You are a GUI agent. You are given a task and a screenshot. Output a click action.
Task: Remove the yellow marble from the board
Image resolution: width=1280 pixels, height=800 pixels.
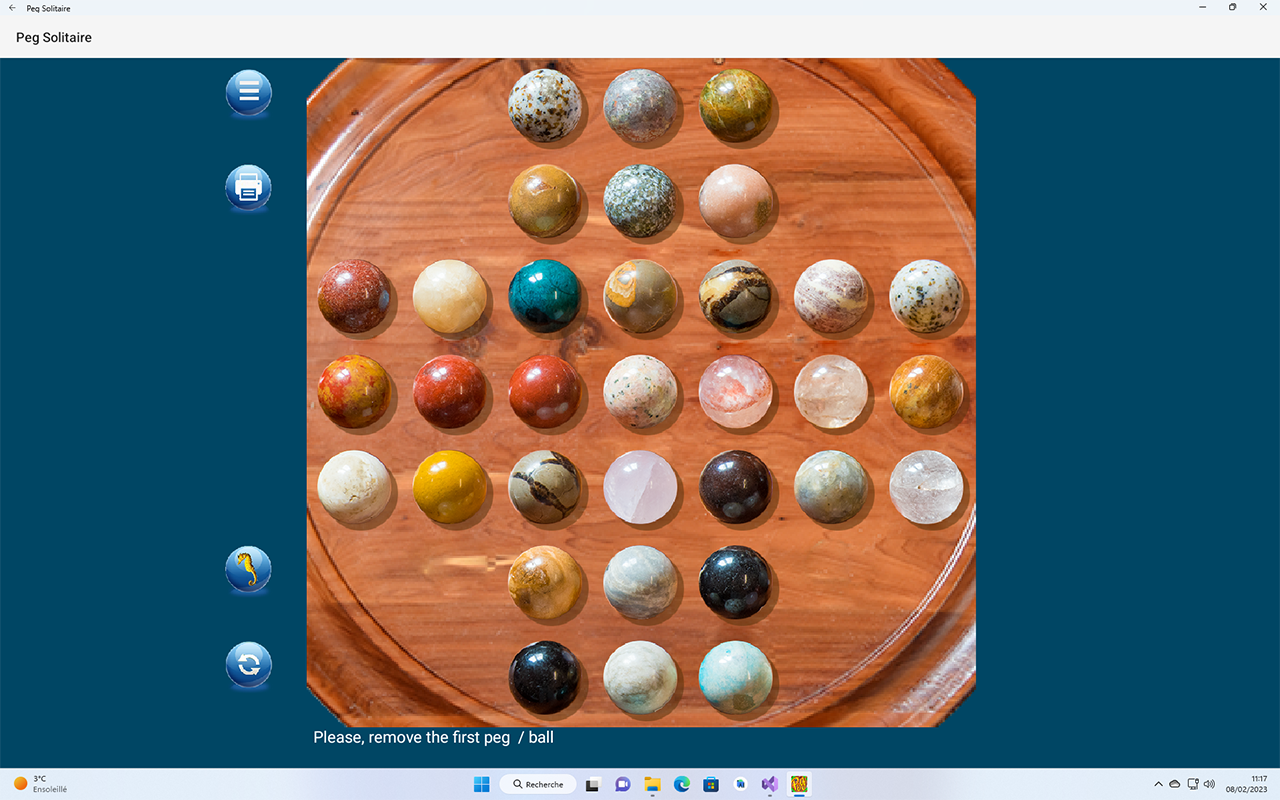[451, 487]
